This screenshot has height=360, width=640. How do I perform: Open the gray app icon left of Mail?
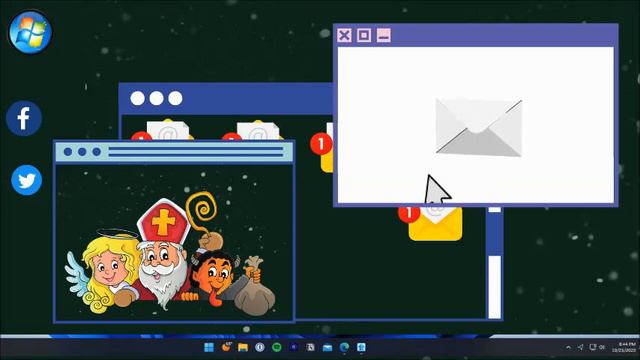click(310, 347)
